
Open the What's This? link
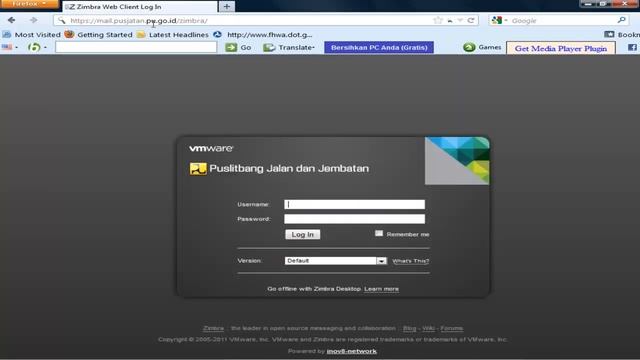(x=411, y=261)
